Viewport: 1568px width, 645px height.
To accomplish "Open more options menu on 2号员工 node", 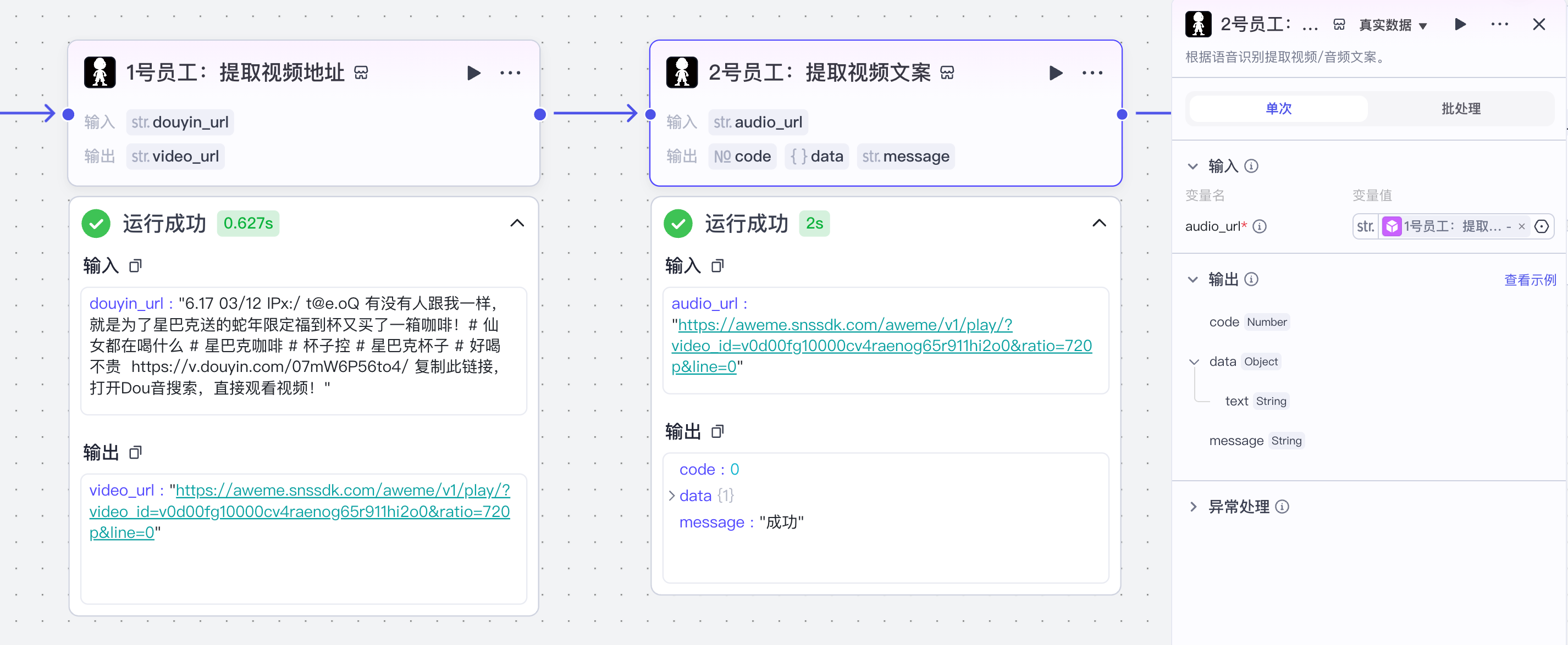I will [x=1092, y=73].
